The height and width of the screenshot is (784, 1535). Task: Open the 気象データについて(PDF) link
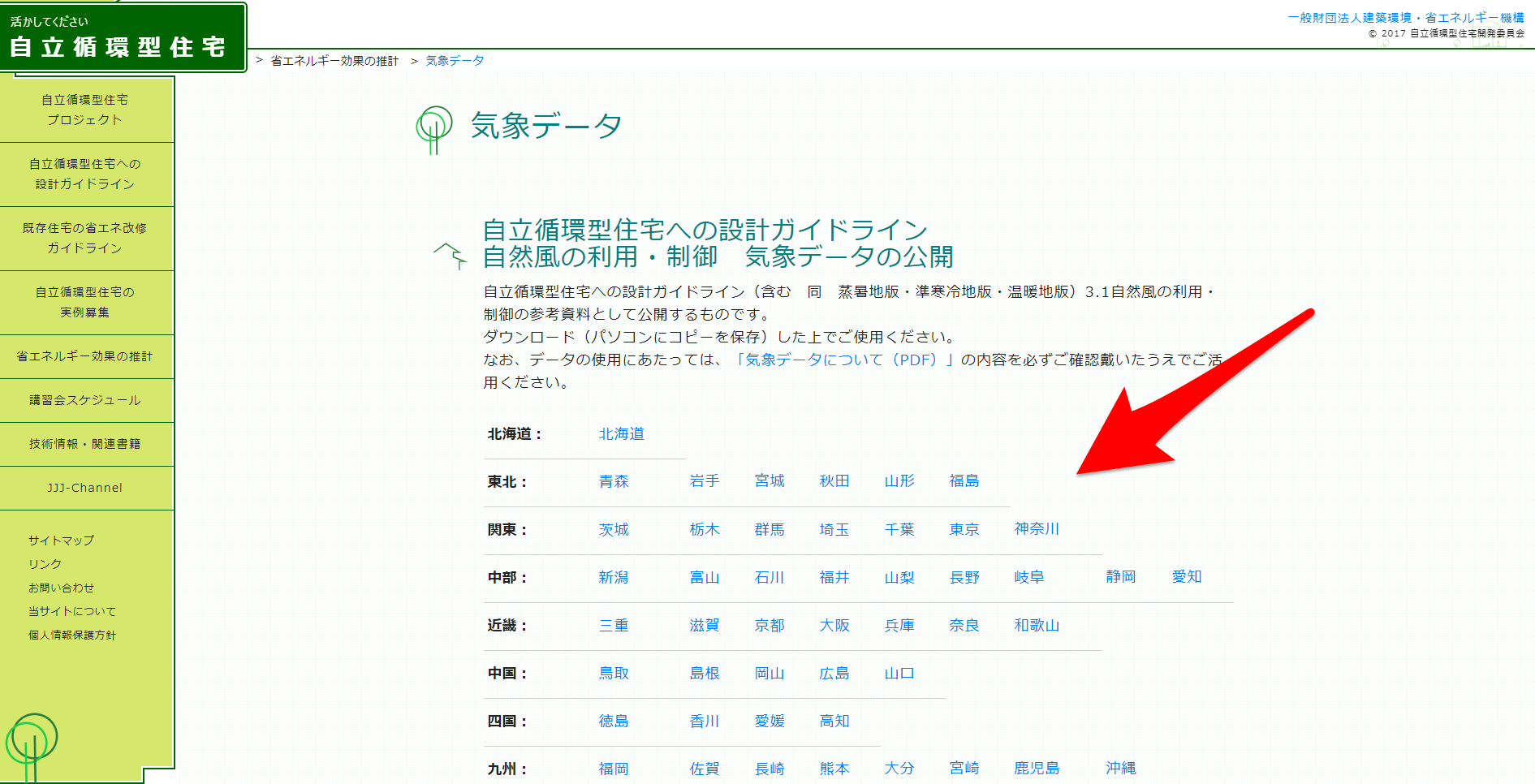[843, 360]
